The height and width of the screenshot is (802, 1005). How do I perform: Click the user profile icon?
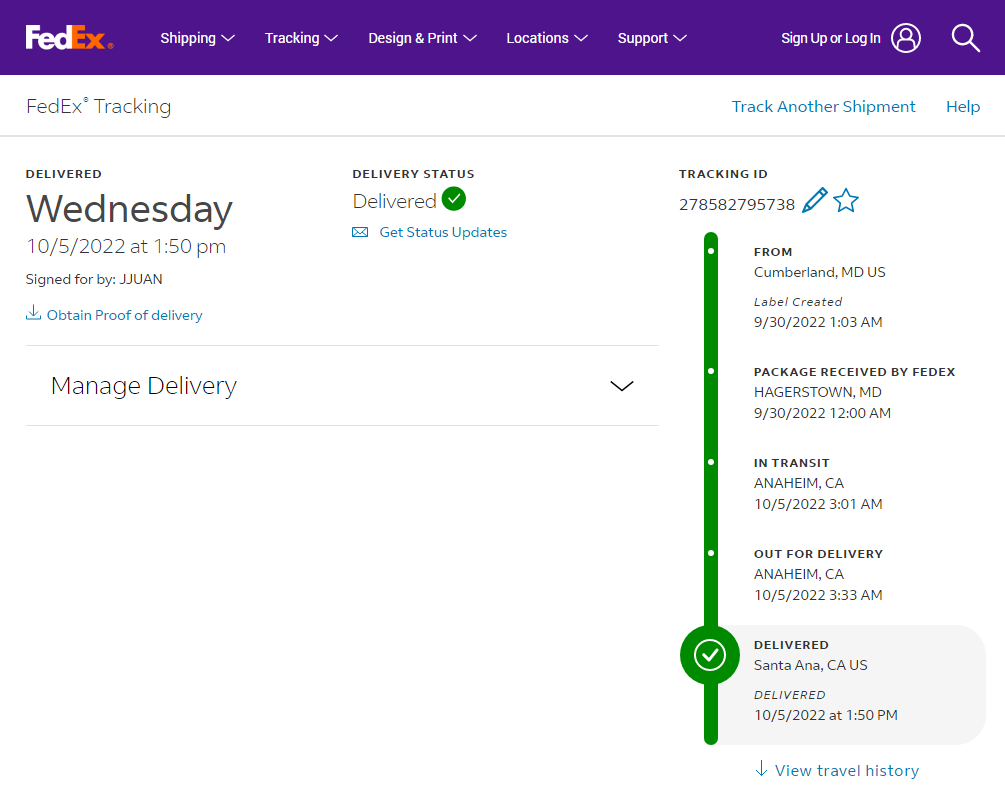tap(906, 38)
